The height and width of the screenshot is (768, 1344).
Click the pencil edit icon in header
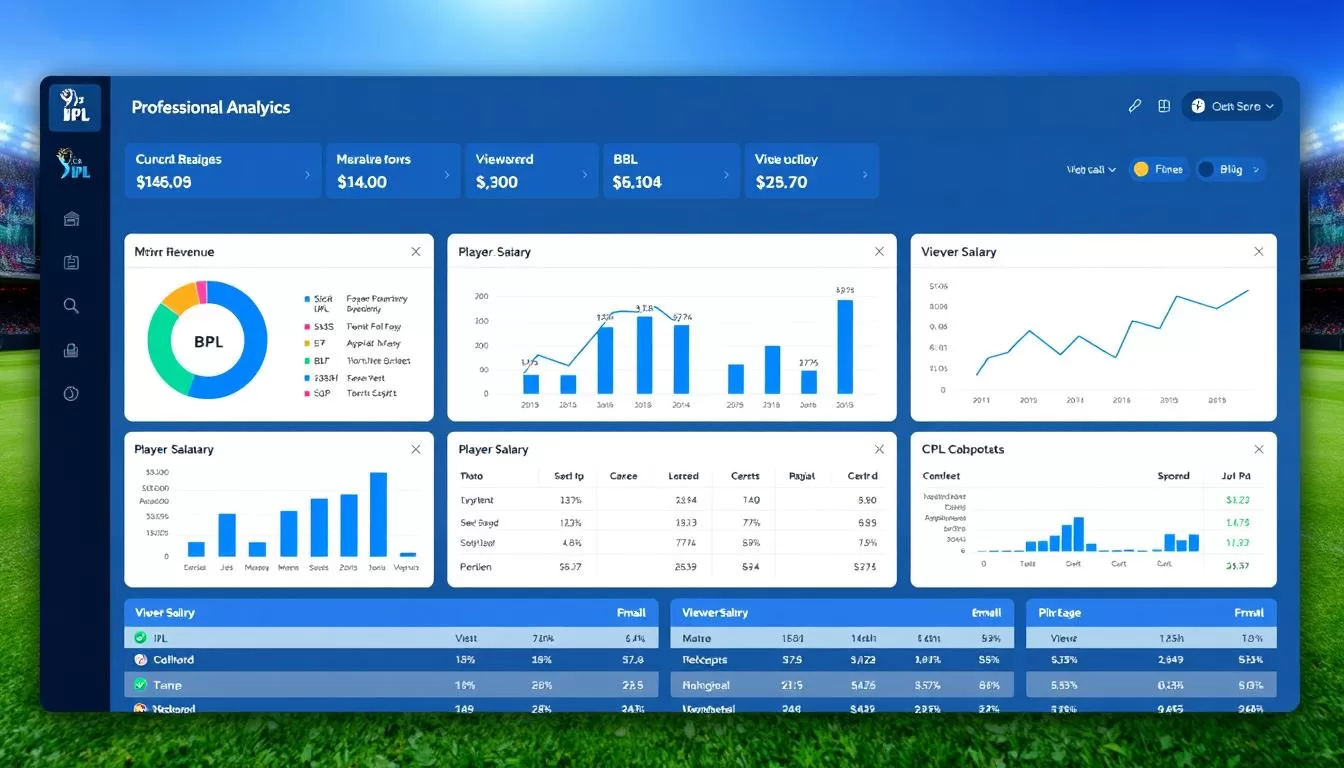[x=1135, y=106]
